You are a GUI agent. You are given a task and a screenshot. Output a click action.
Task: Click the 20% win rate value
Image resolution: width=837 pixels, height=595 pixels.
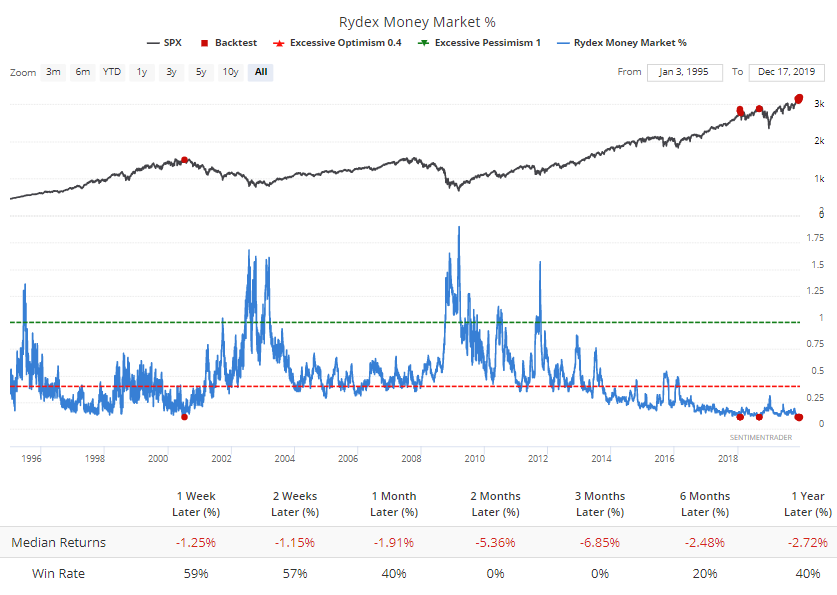[x=705, y=574]
